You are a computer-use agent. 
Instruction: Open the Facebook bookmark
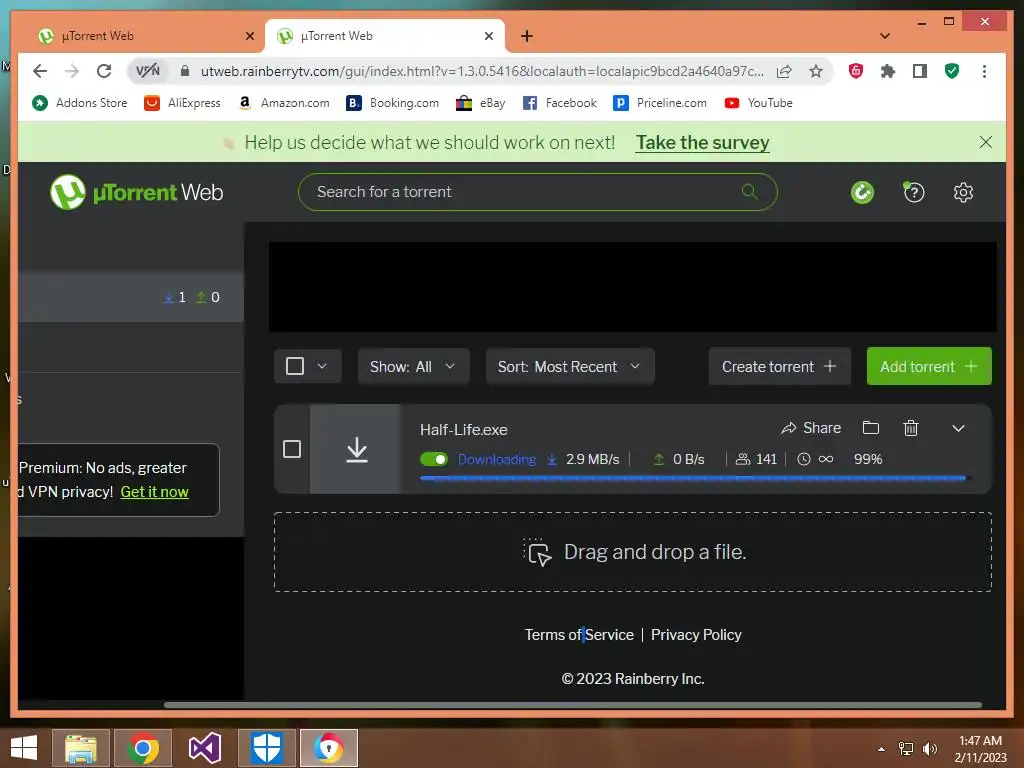tap(560, 103)
